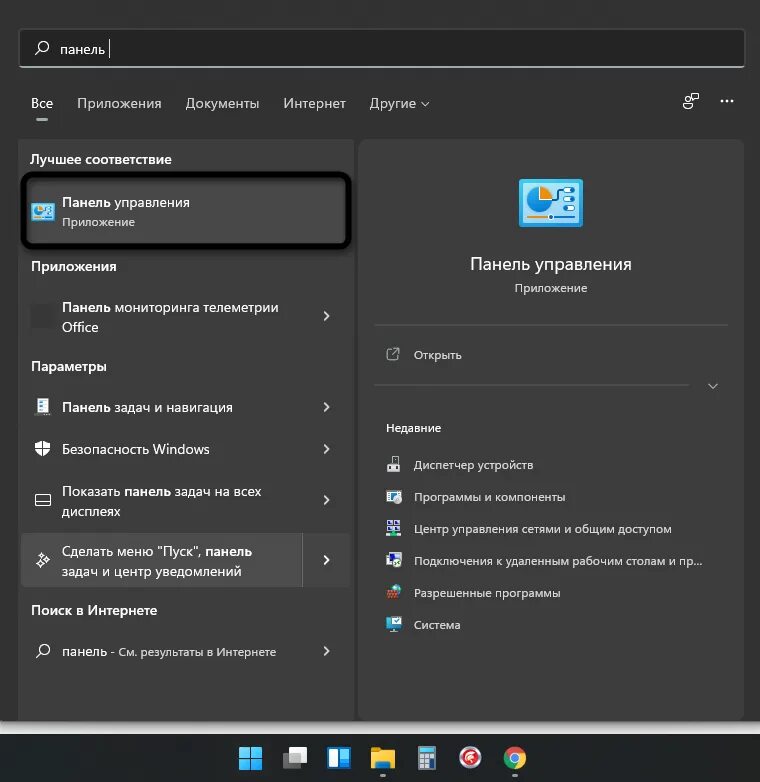760x782 pixels.
Task: Open recent item "Программы и компоненты"
Action: [490, 497]
